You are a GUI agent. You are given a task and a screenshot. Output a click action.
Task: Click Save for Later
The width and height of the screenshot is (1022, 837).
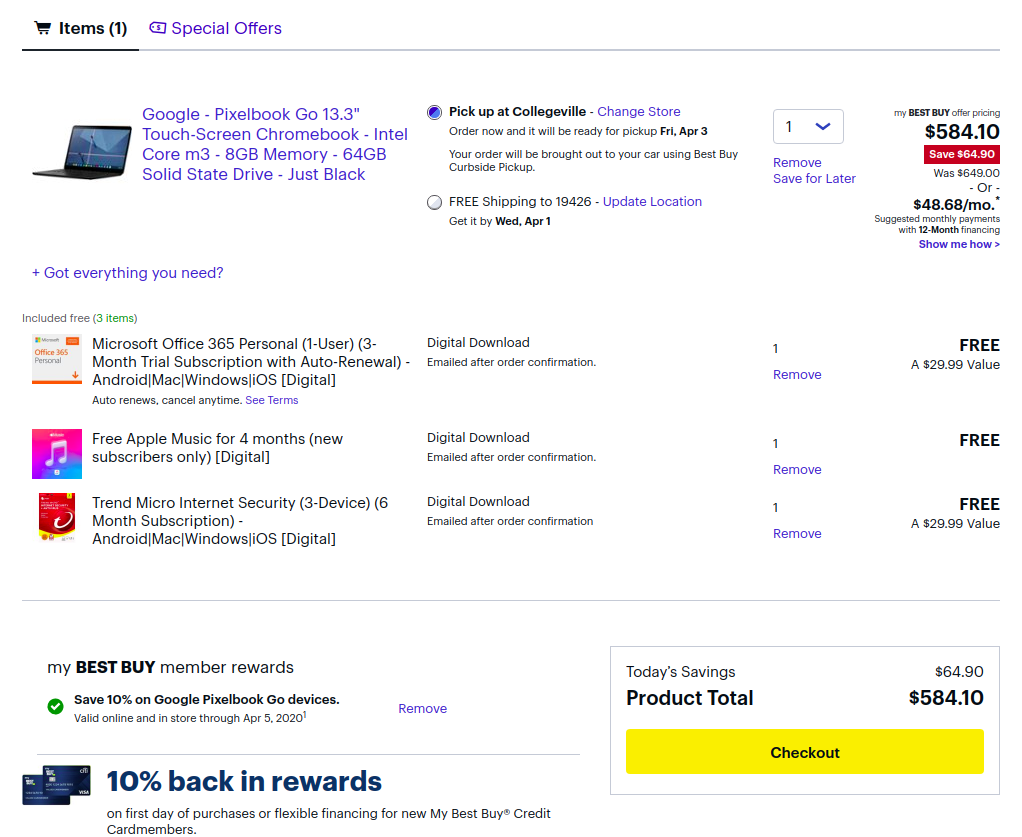tap(814, 179)
